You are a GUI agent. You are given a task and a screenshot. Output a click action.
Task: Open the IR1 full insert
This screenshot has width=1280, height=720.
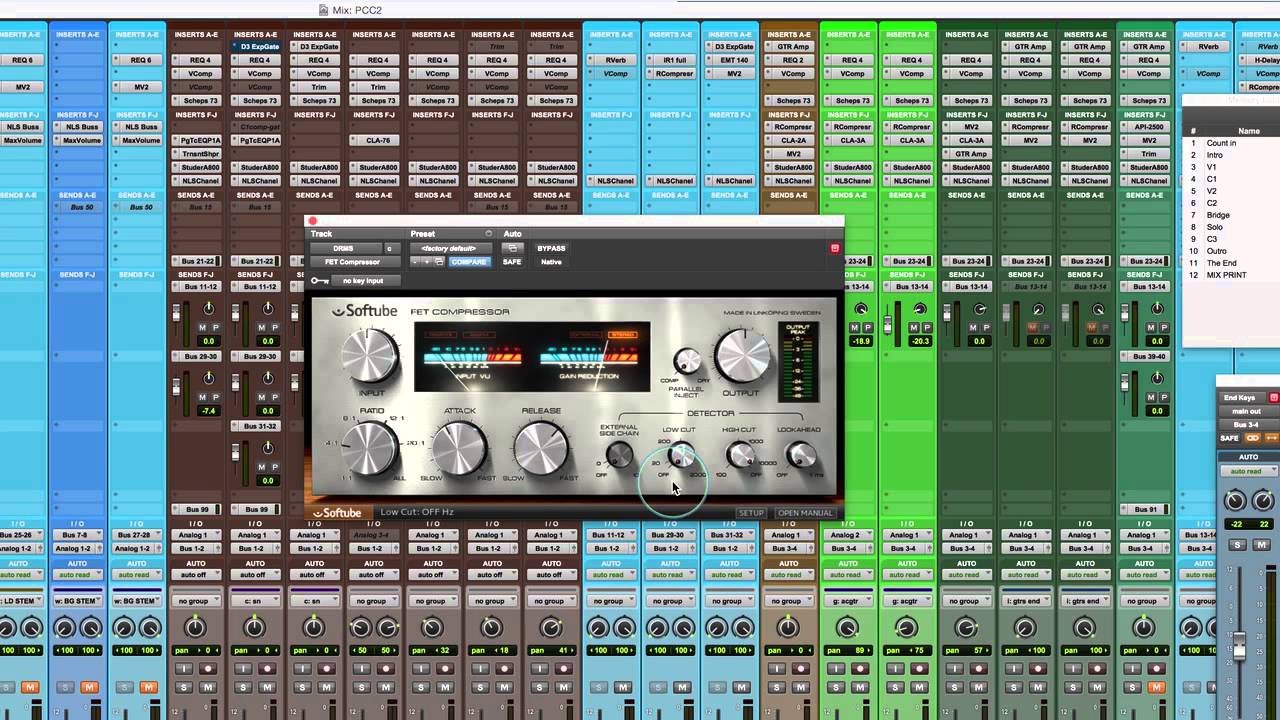675,60
